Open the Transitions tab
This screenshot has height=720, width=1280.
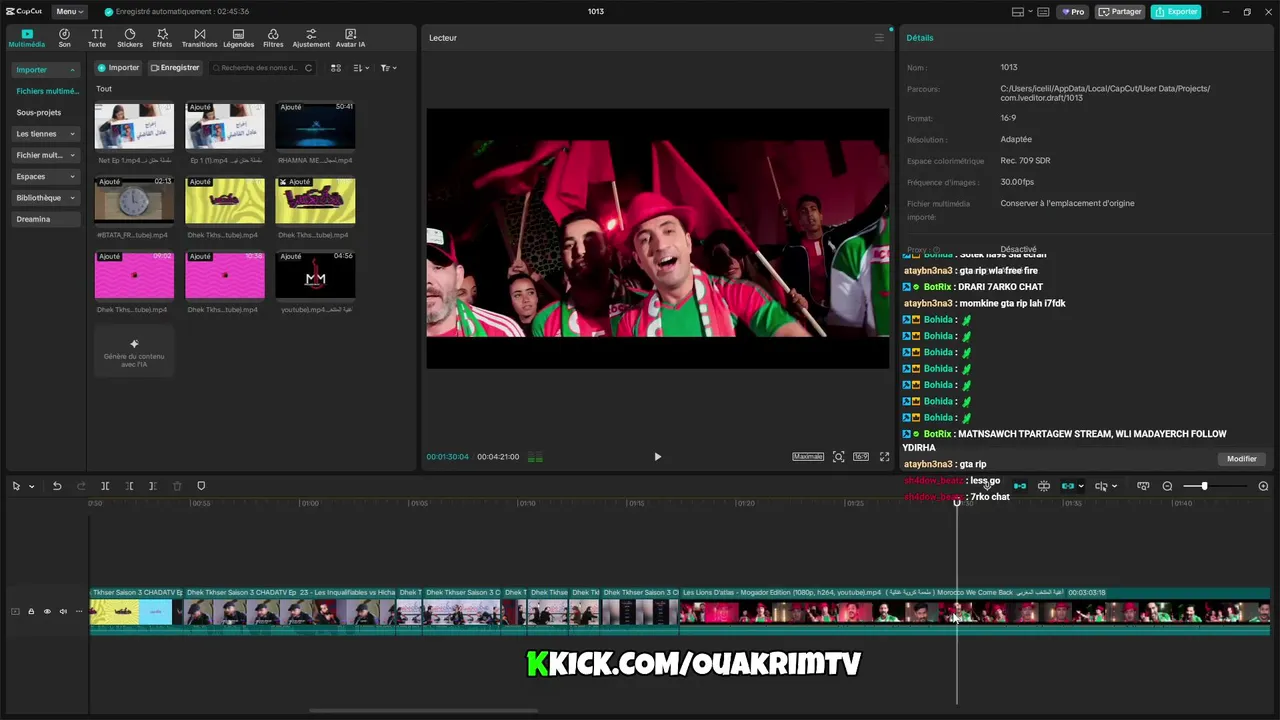pyautogui.click(x=200, y=38)
